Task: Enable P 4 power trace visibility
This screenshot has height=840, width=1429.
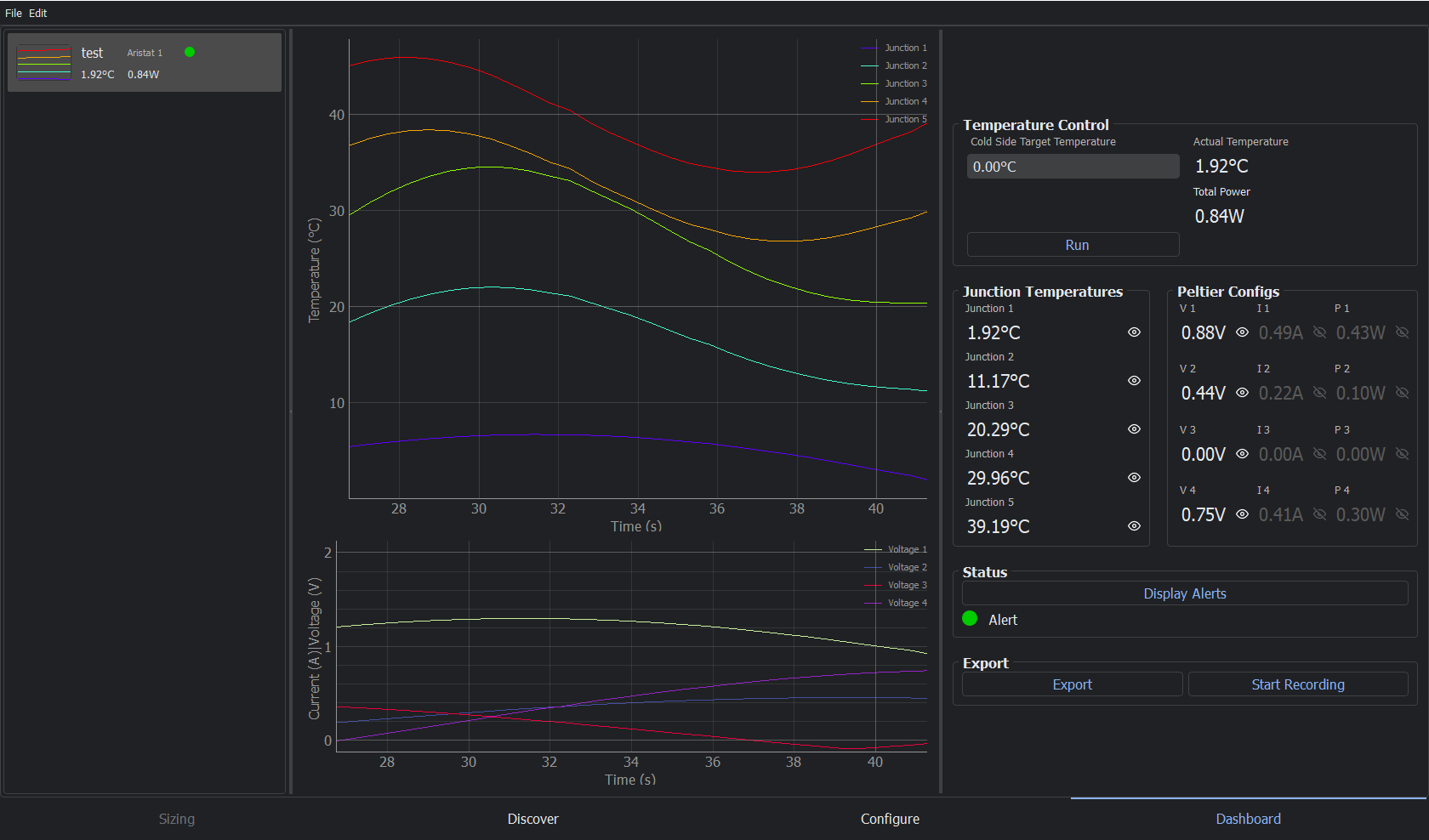Action: 1402,514
